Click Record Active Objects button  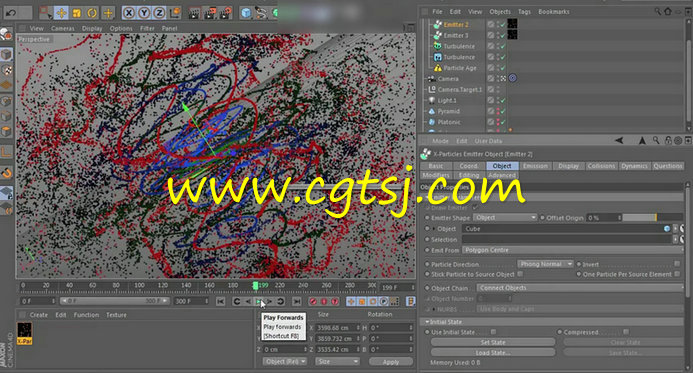(313, 301)
